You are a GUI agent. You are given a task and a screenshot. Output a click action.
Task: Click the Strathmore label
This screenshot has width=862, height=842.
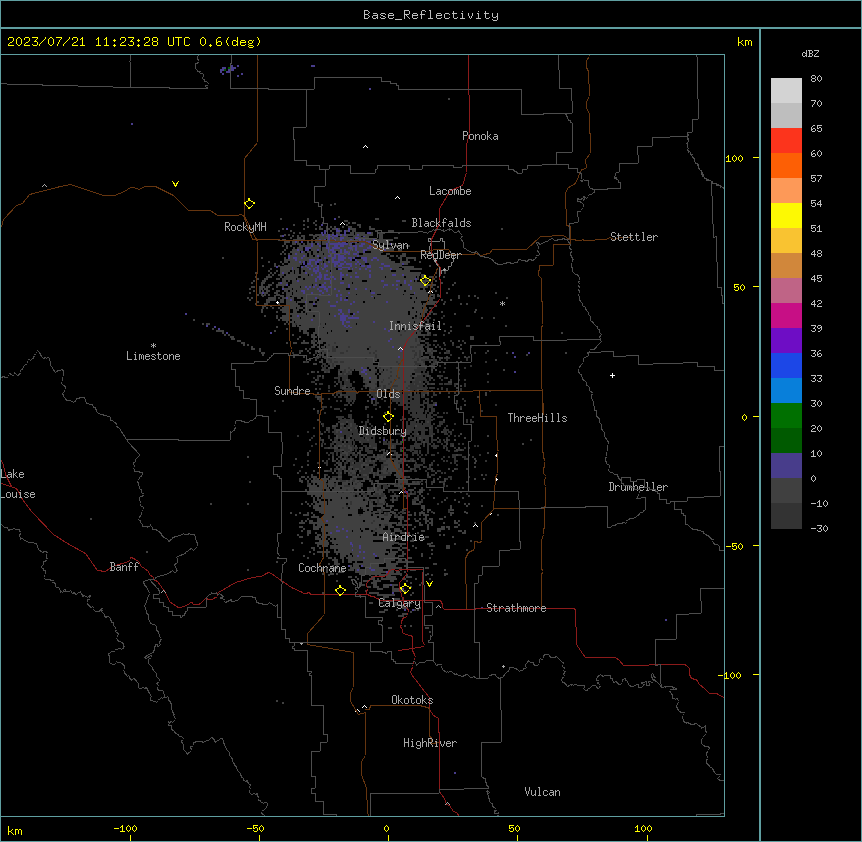(x=516, y=608)
